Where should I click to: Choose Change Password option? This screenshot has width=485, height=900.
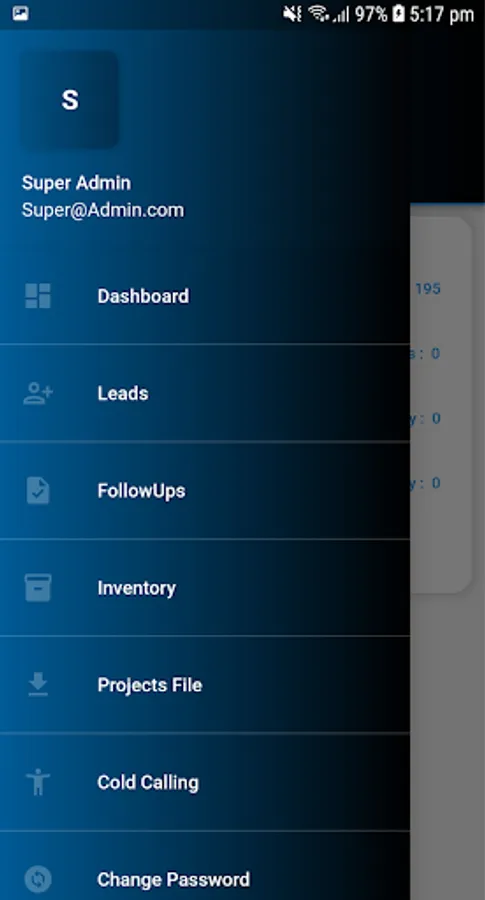click(x=205, y=866)
